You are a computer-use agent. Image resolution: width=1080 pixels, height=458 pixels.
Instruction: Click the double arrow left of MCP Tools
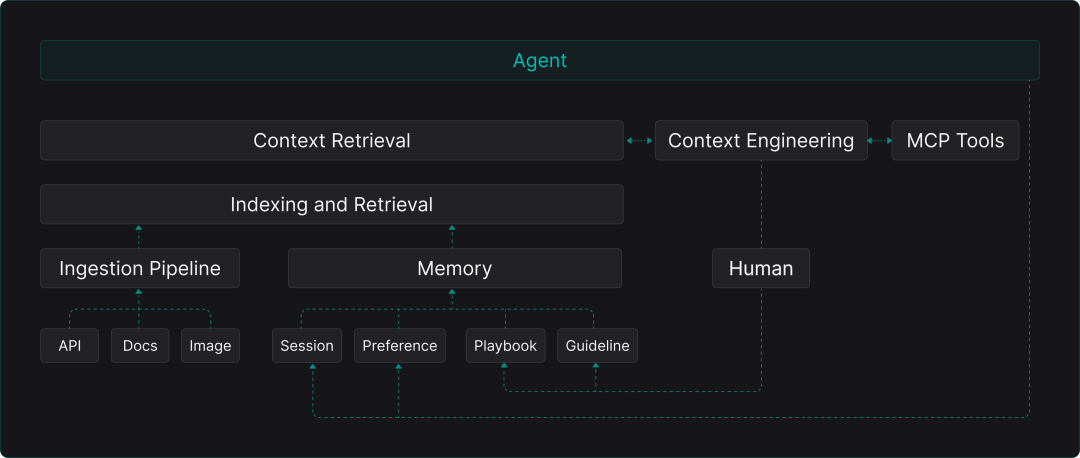[879, 141]
